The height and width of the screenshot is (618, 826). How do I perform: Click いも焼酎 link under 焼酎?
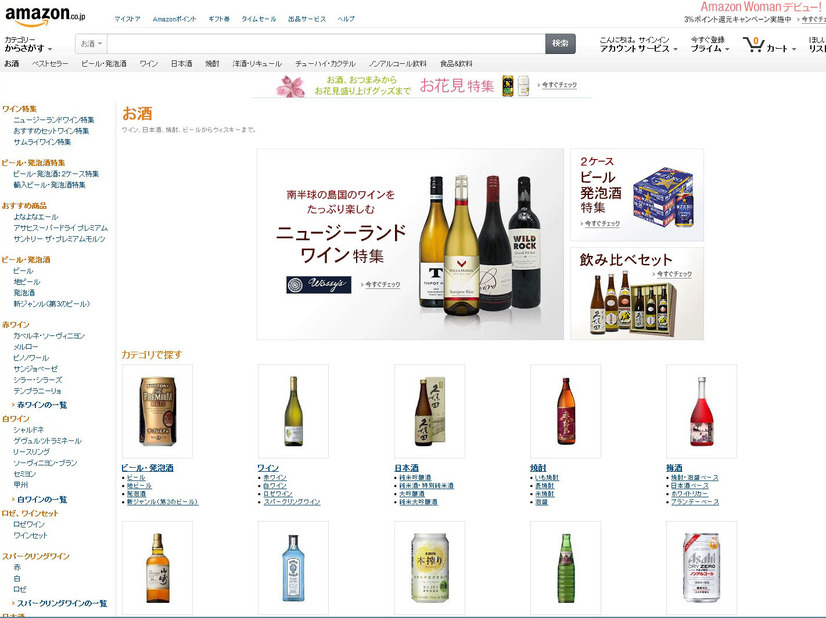pyautogui.click(x=547, y=477)
